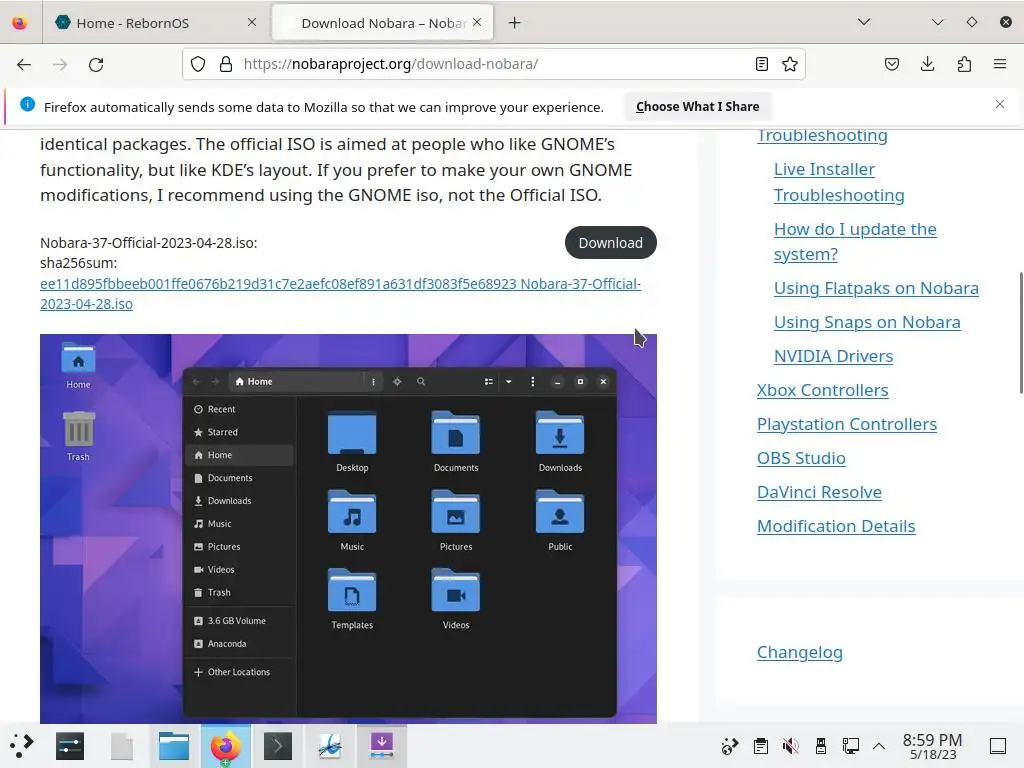The width and height of the screenshot is (1024, 768).
Task: Click the URL address bar
Action: 493,64
